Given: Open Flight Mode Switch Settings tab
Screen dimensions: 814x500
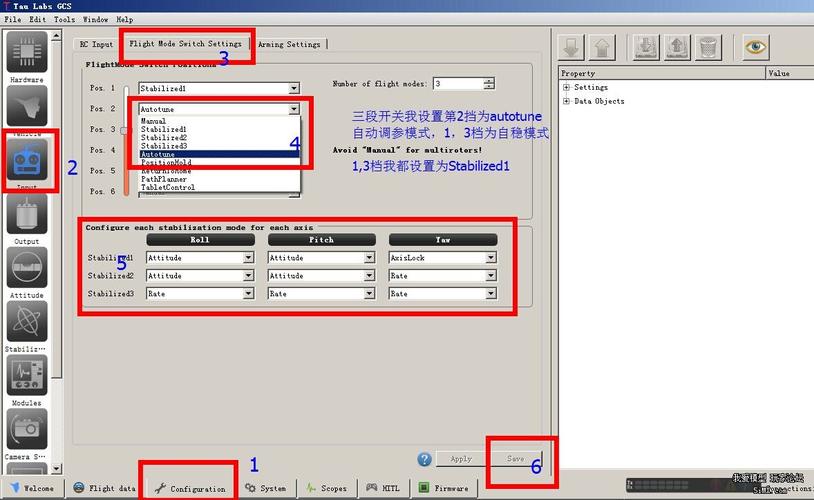Looking at the screenshot, I should [185, 44].
